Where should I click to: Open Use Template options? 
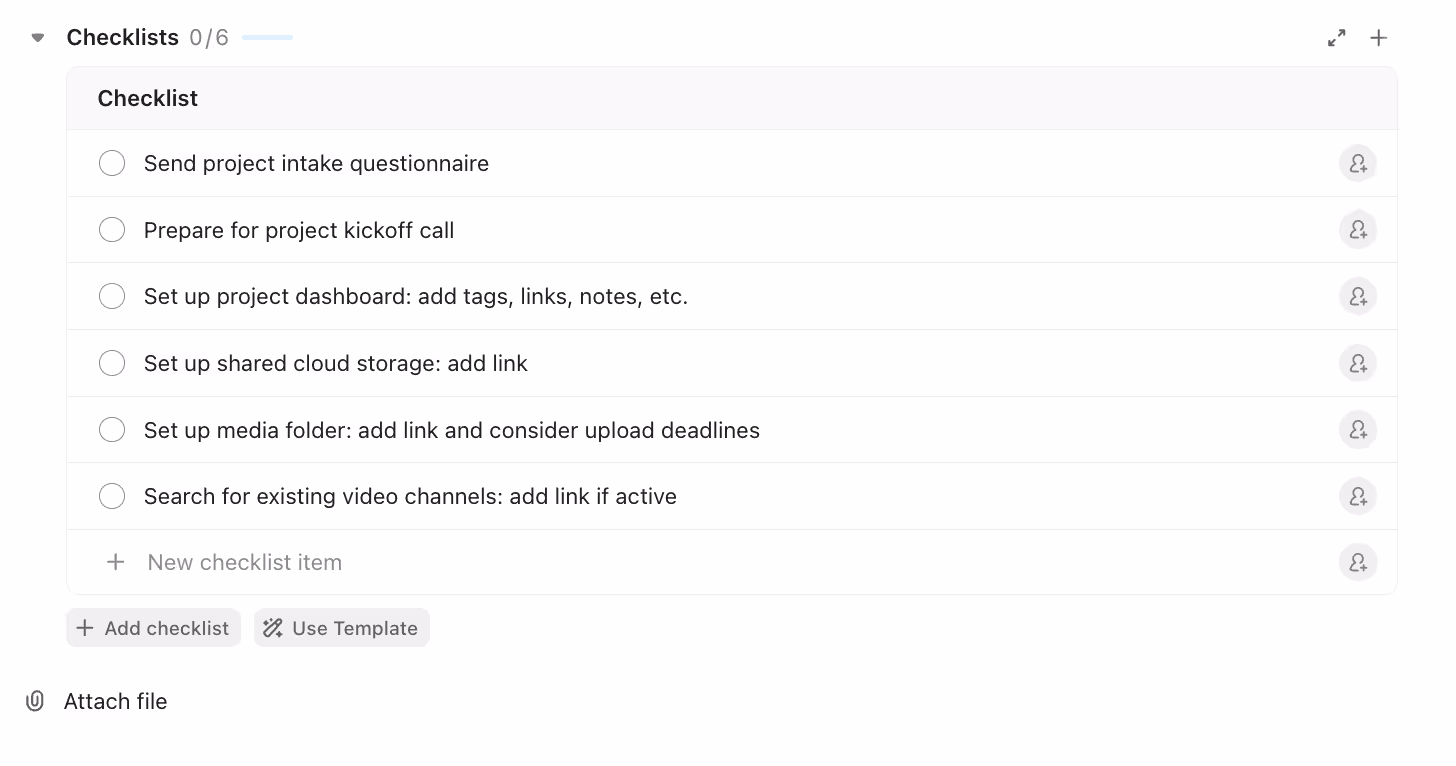[341, 628]
